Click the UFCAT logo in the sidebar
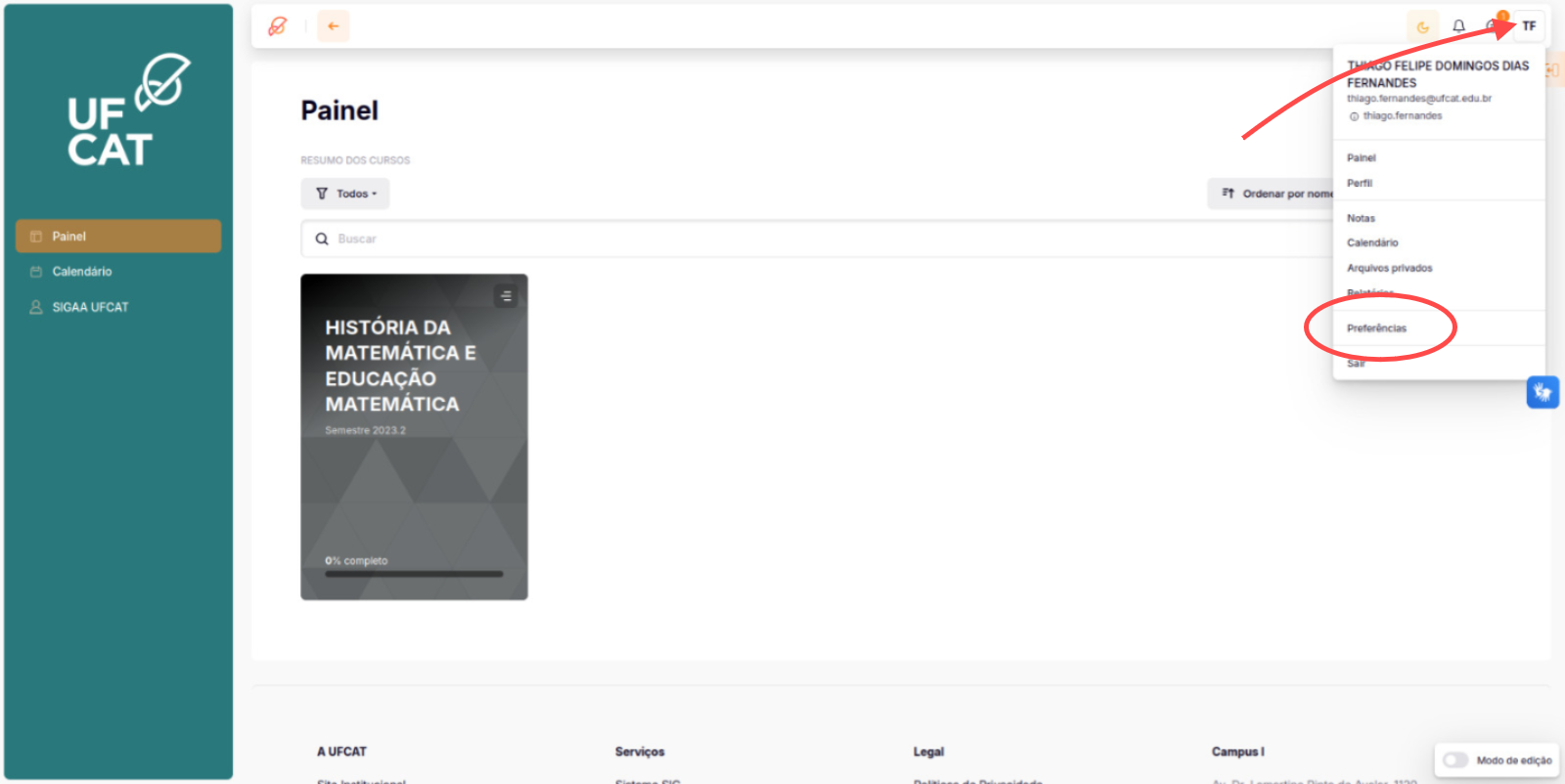 [128, 110]
